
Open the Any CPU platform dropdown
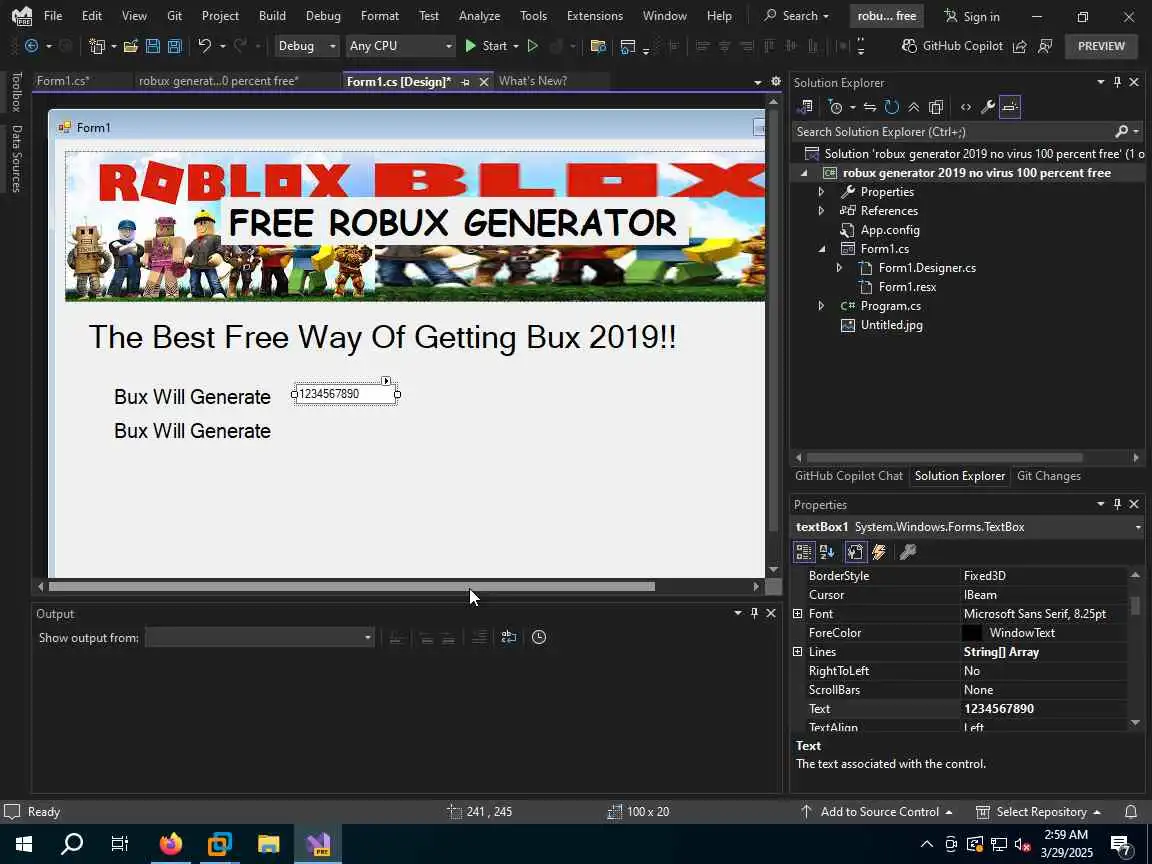pos(400,46)
